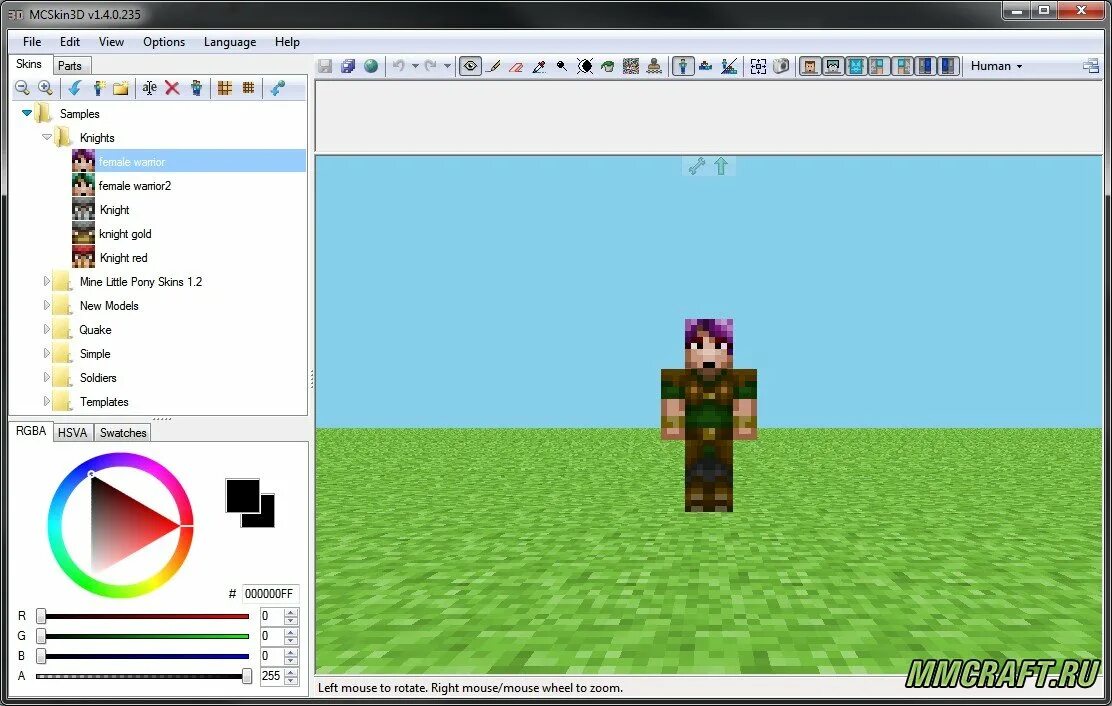Select the Darken/Lighten tool
The width and height of the screenshot is (1112, 706).
pyautogui.click(x=585, y=66)
